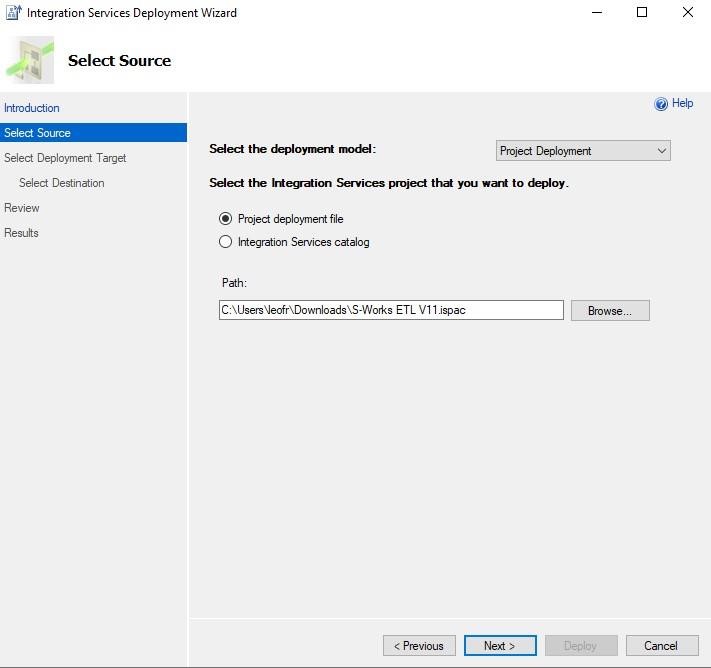Select the Select Source step in sidebar
Image resolution: width=711 pixels, height=668 pixels.
click(x=93, y=132)
